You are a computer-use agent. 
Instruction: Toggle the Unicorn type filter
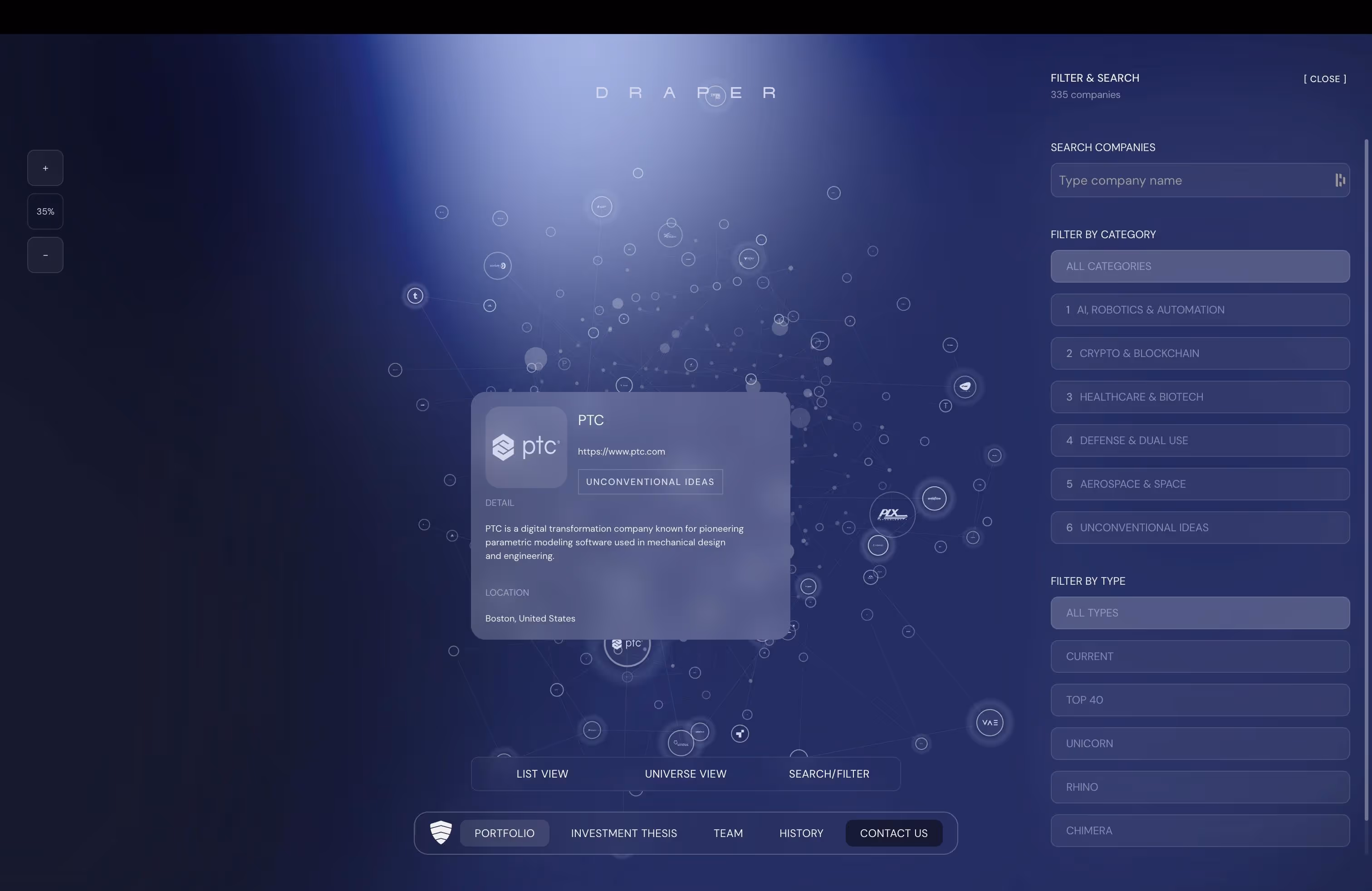click(1199, 744)
